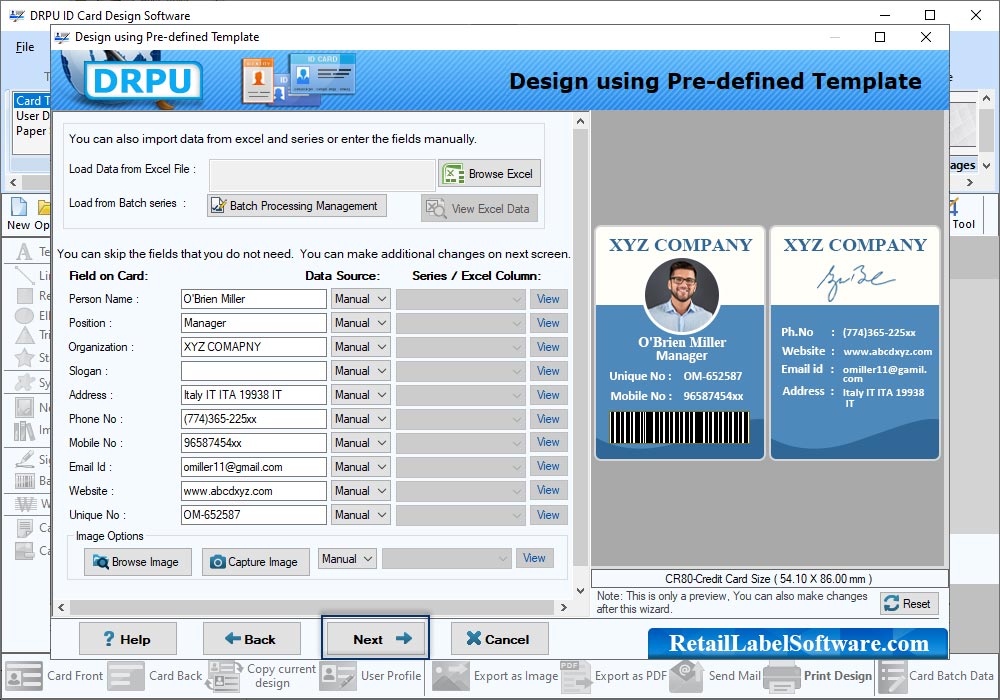
Task: Go Back to the previous wizard step
Action: (x=251, y=639)
